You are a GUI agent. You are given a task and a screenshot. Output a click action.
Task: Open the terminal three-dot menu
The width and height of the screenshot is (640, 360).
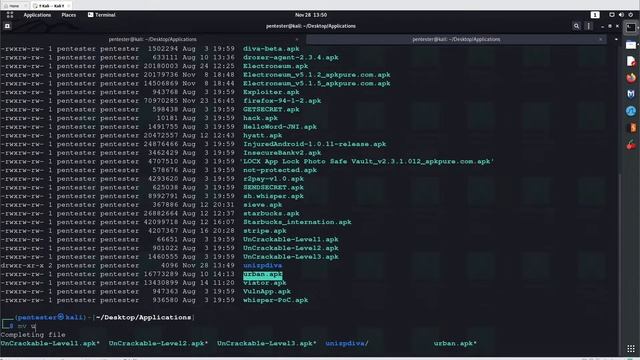(589, 26)
